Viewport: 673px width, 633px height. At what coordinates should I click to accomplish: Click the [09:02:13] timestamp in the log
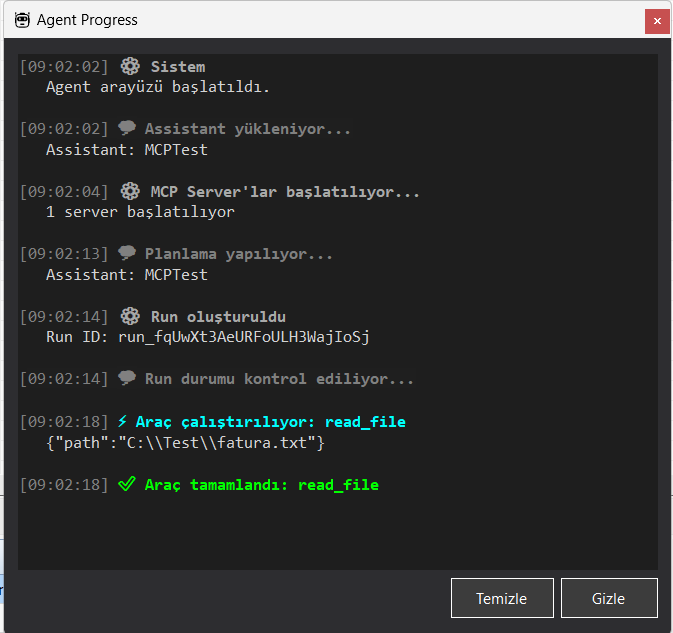64,254
